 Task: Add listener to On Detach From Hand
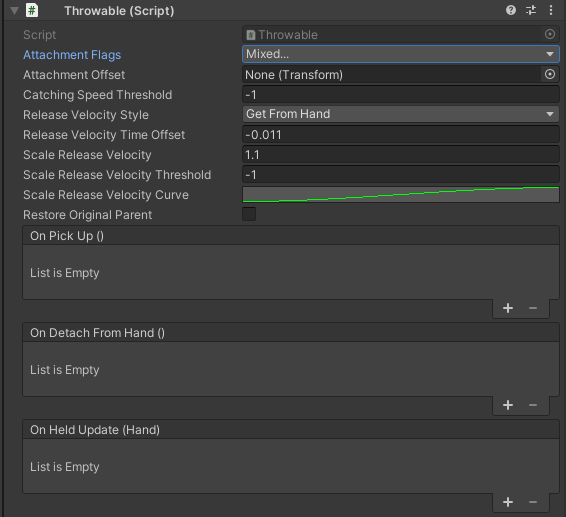(508, 405)
